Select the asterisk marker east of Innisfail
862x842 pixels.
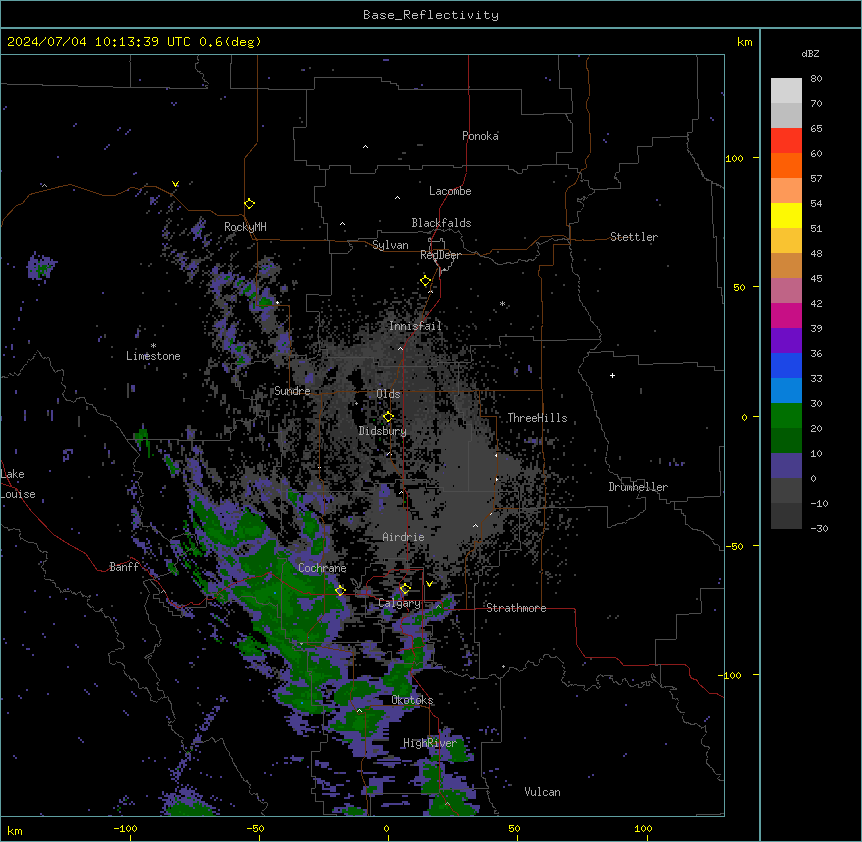pos(502,303)
